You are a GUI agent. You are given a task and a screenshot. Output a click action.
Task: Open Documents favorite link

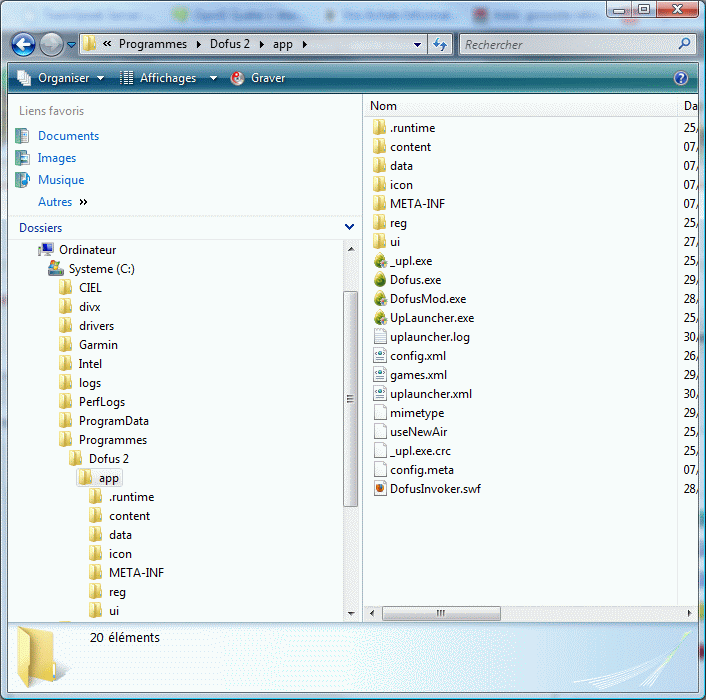pos(68,136)
